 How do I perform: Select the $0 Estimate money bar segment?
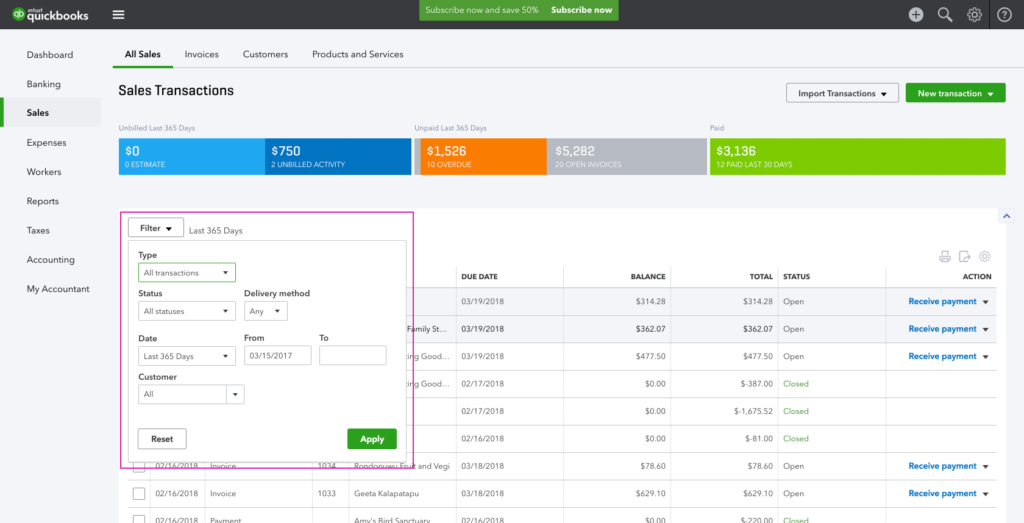point(192,157)
